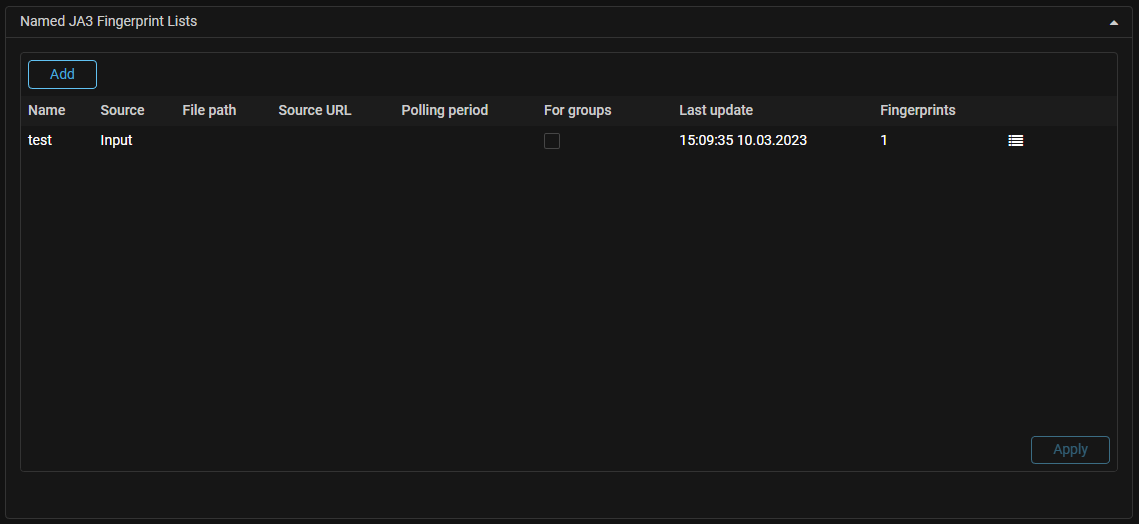This screenshot has height=524, width=1139.
Task: Click the Source column header
Action: pos(122,110)
